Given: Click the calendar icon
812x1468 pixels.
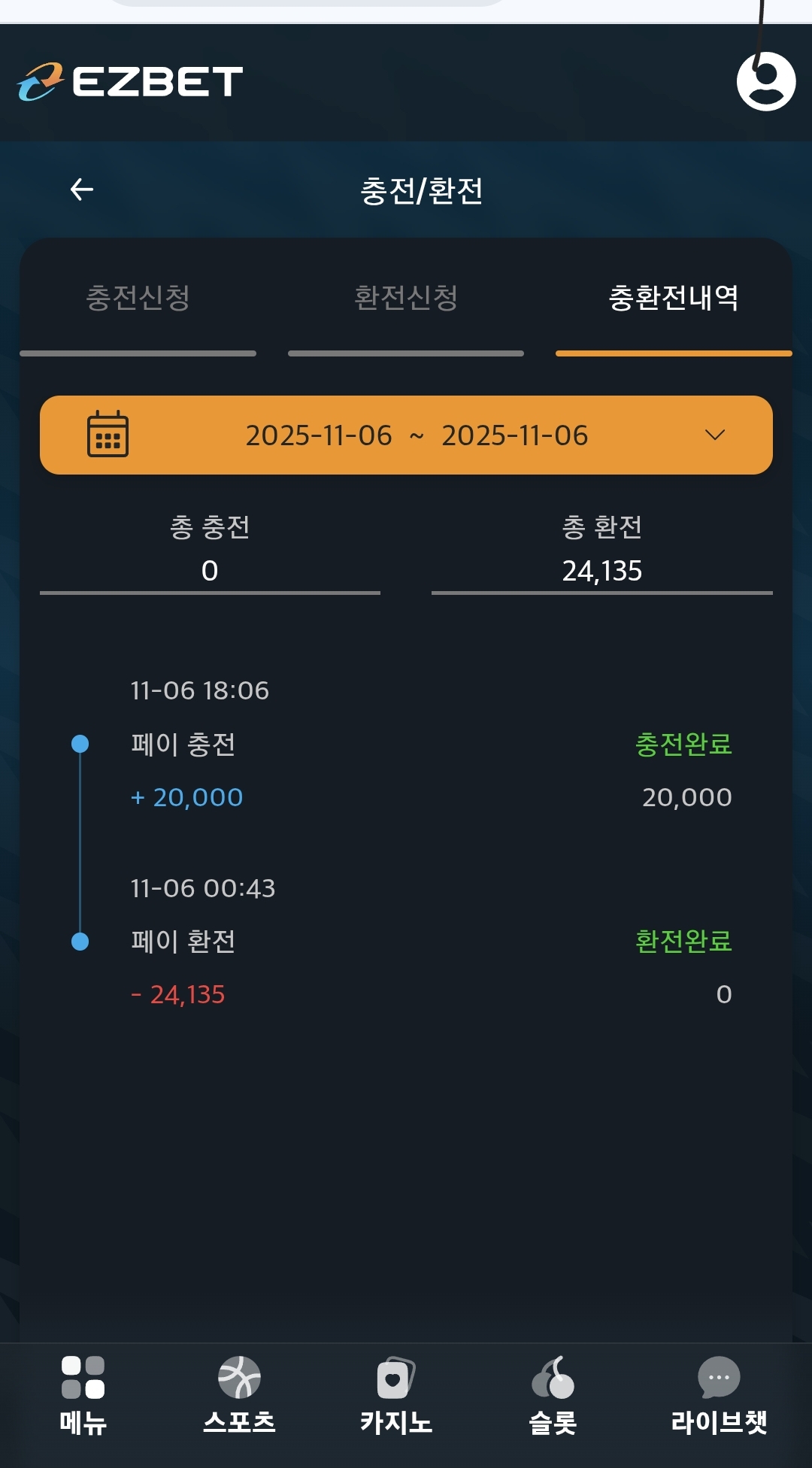Looking at the screenshot, I should (108, 435).
